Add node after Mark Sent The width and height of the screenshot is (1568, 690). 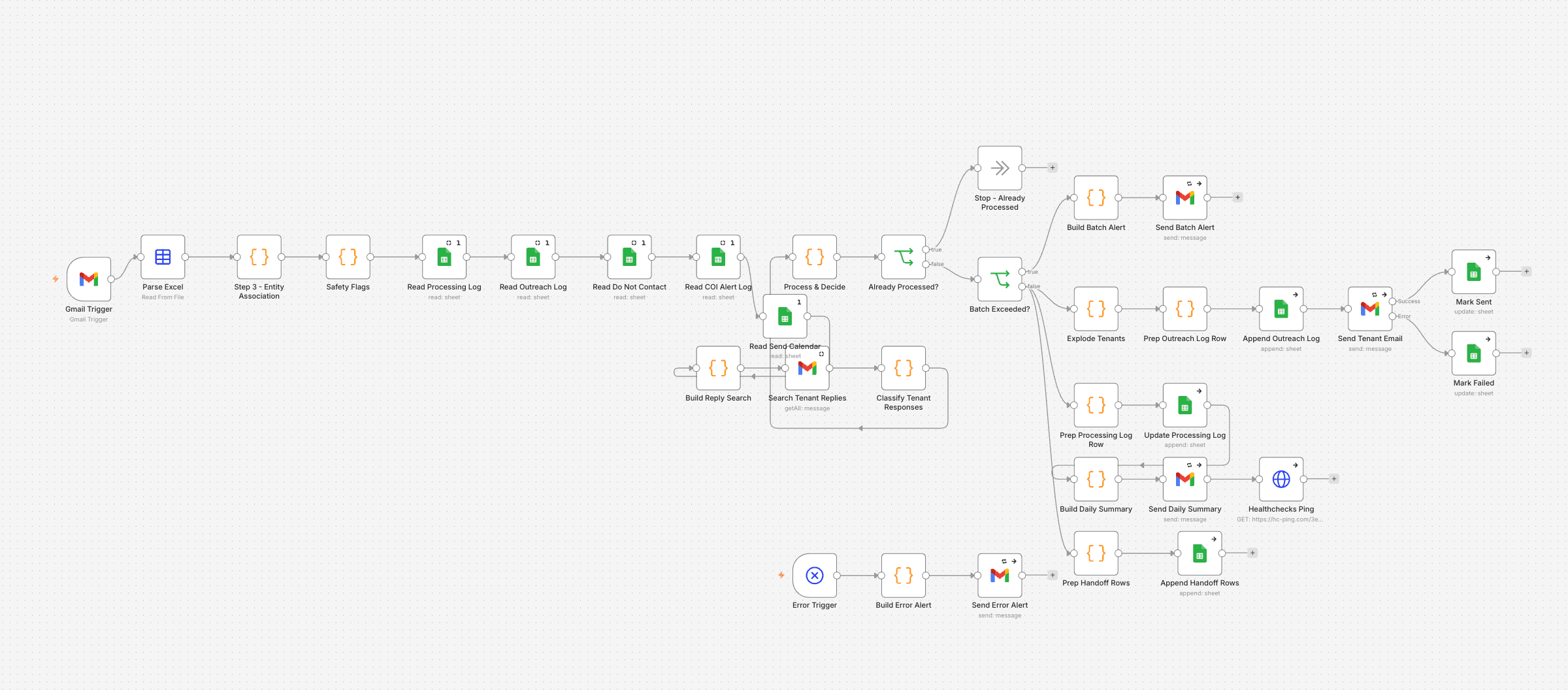point(1526,271)
